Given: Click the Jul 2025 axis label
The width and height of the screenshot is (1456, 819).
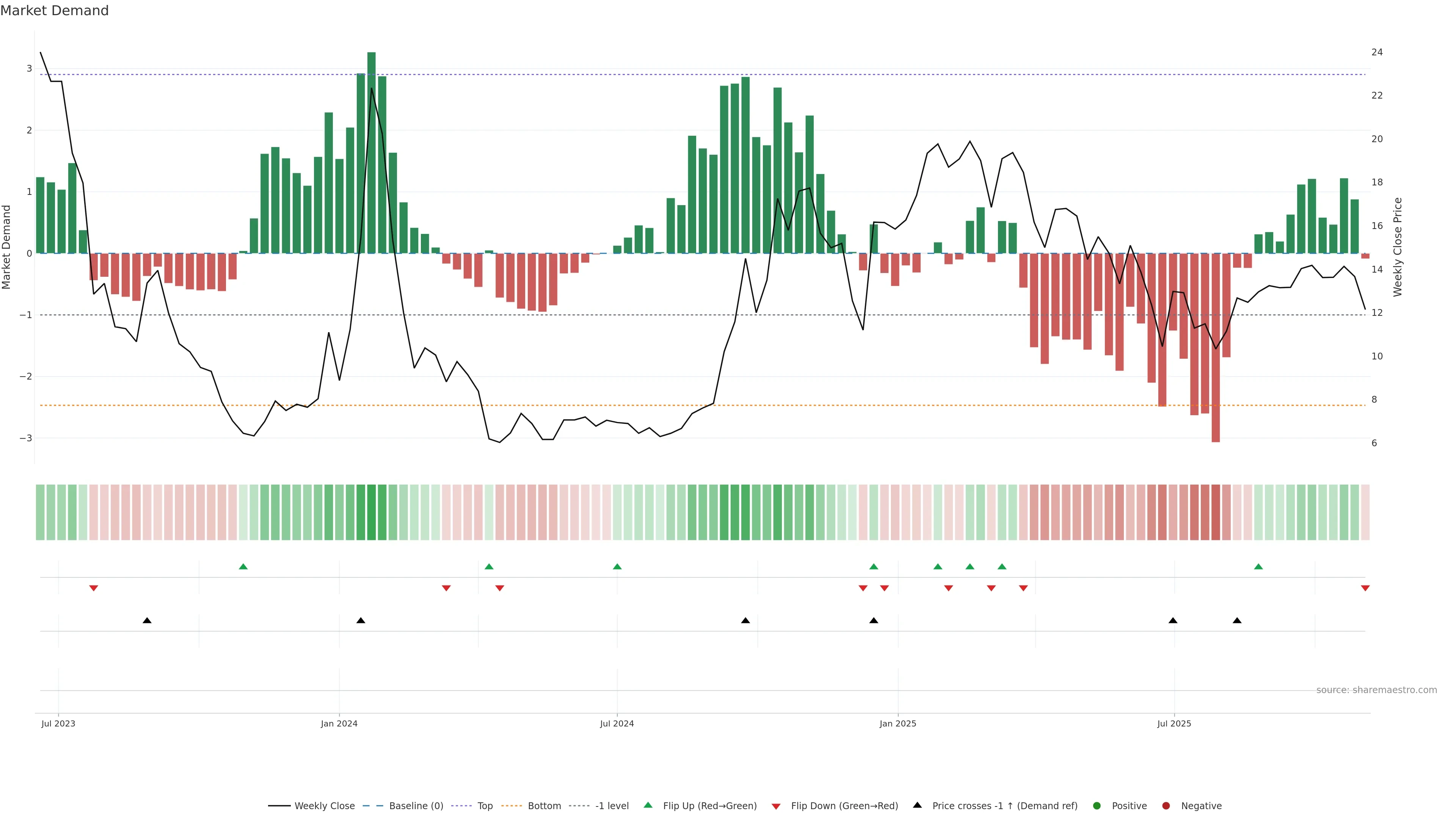Looking at the screenshot, I should pos(1174,723).
